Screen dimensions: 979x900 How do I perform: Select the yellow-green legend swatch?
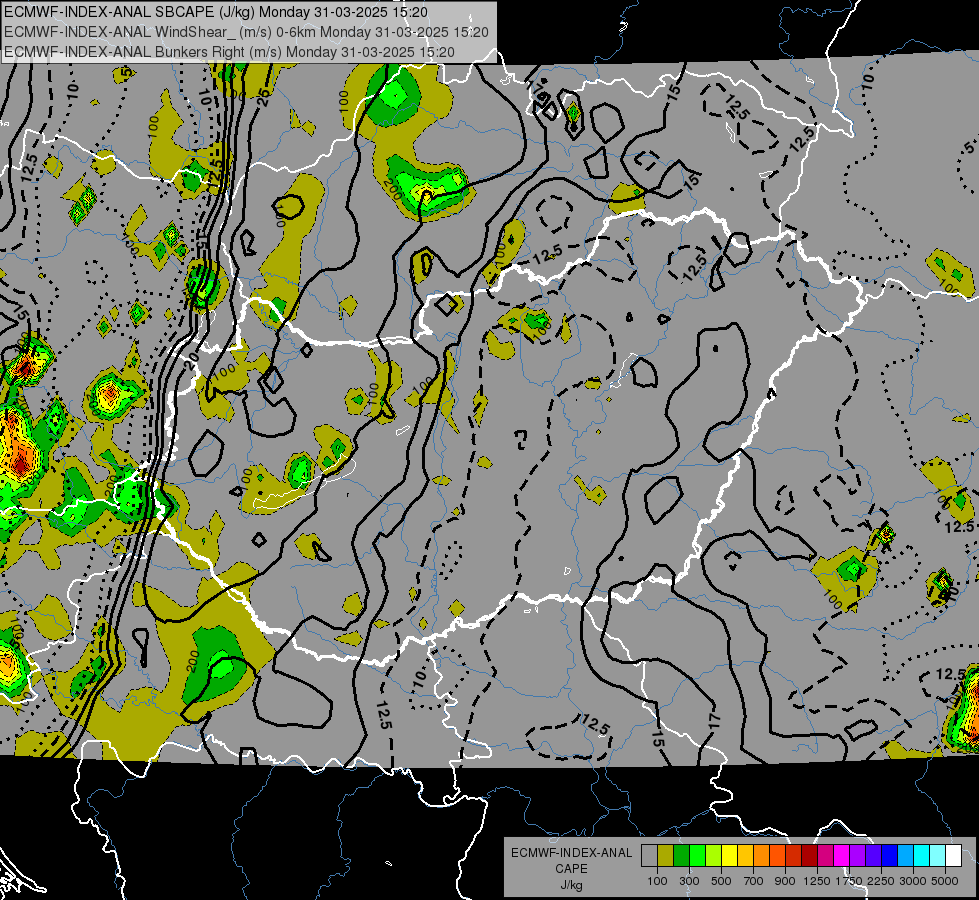(713, 855)
